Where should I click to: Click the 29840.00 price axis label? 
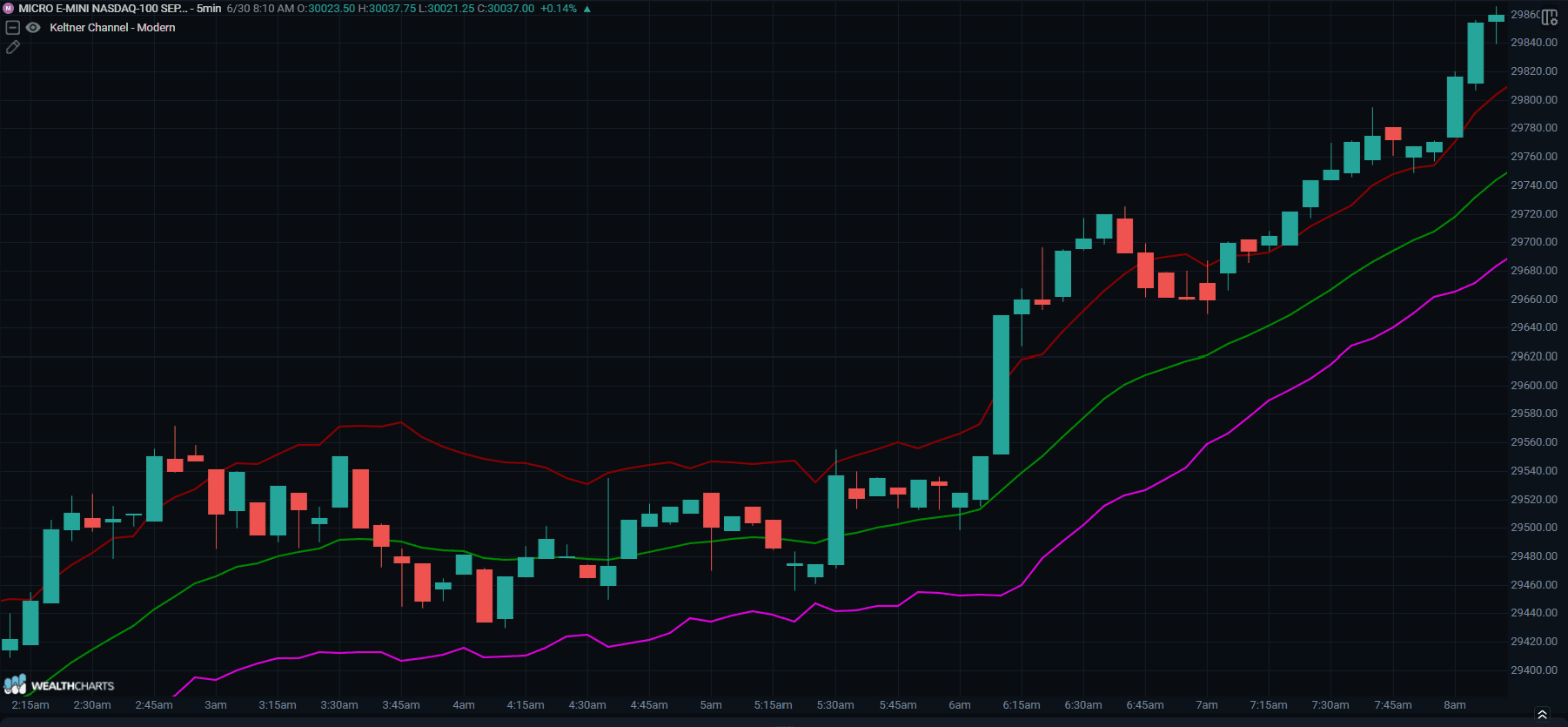click(1534, 43)
